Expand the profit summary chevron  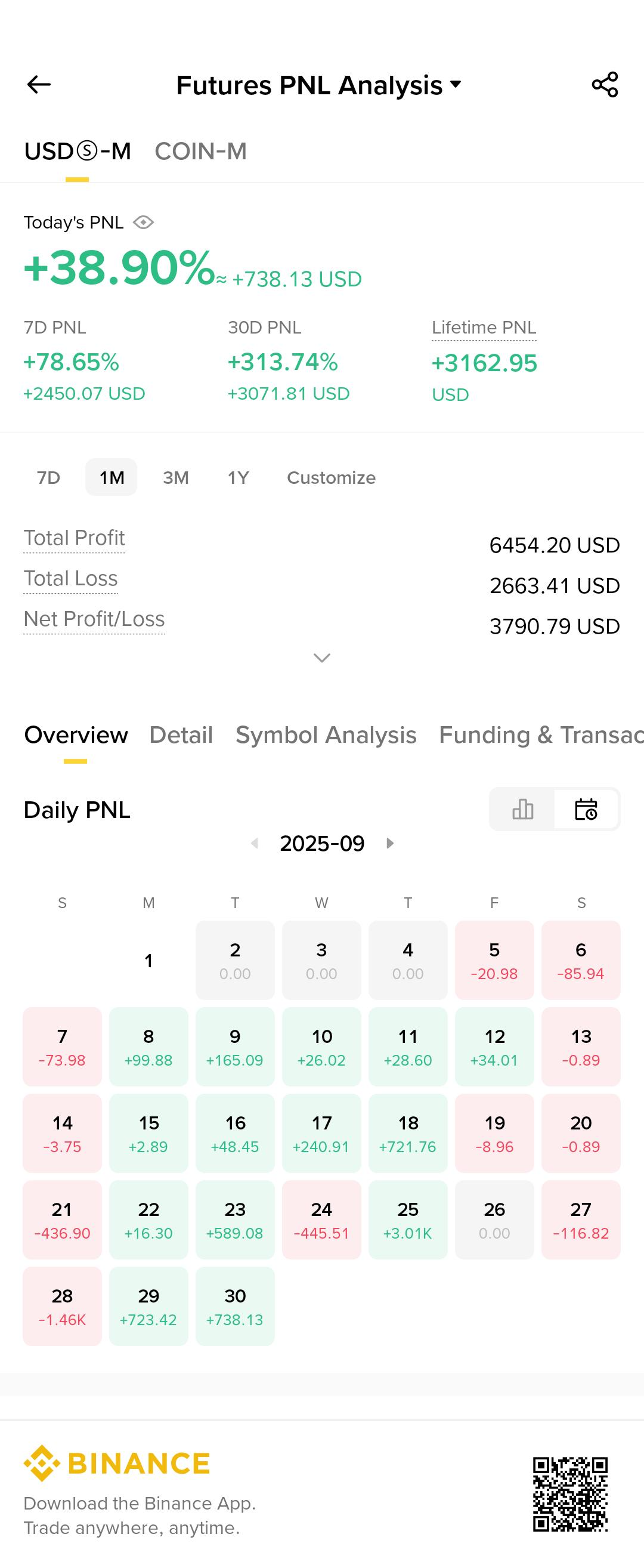(321, 658)
